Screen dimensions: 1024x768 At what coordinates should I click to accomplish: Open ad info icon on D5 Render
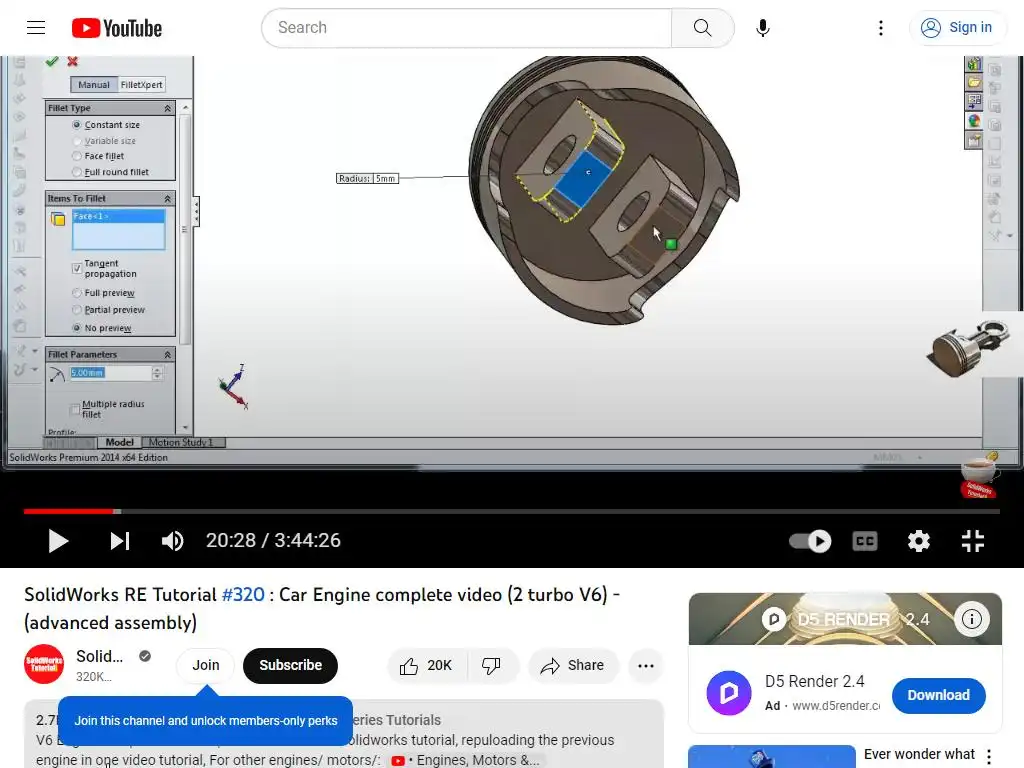971,618
